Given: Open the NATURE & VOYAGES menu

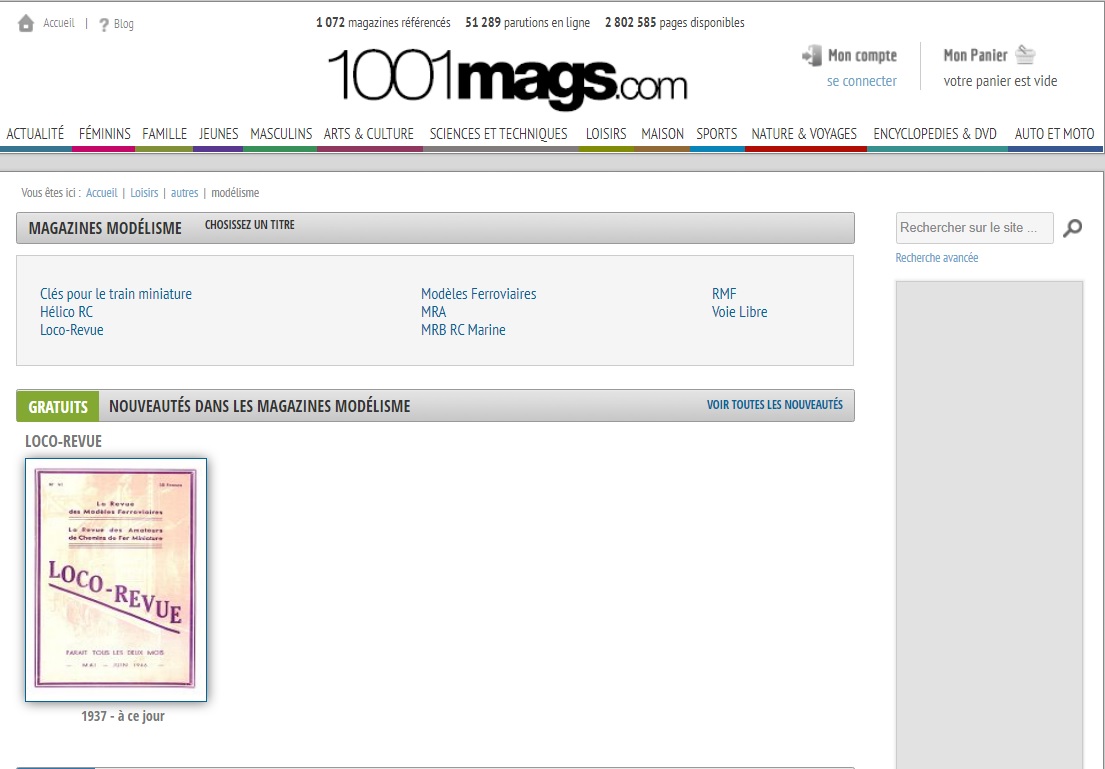Looking at the screenshot, I should pos(804,134).
